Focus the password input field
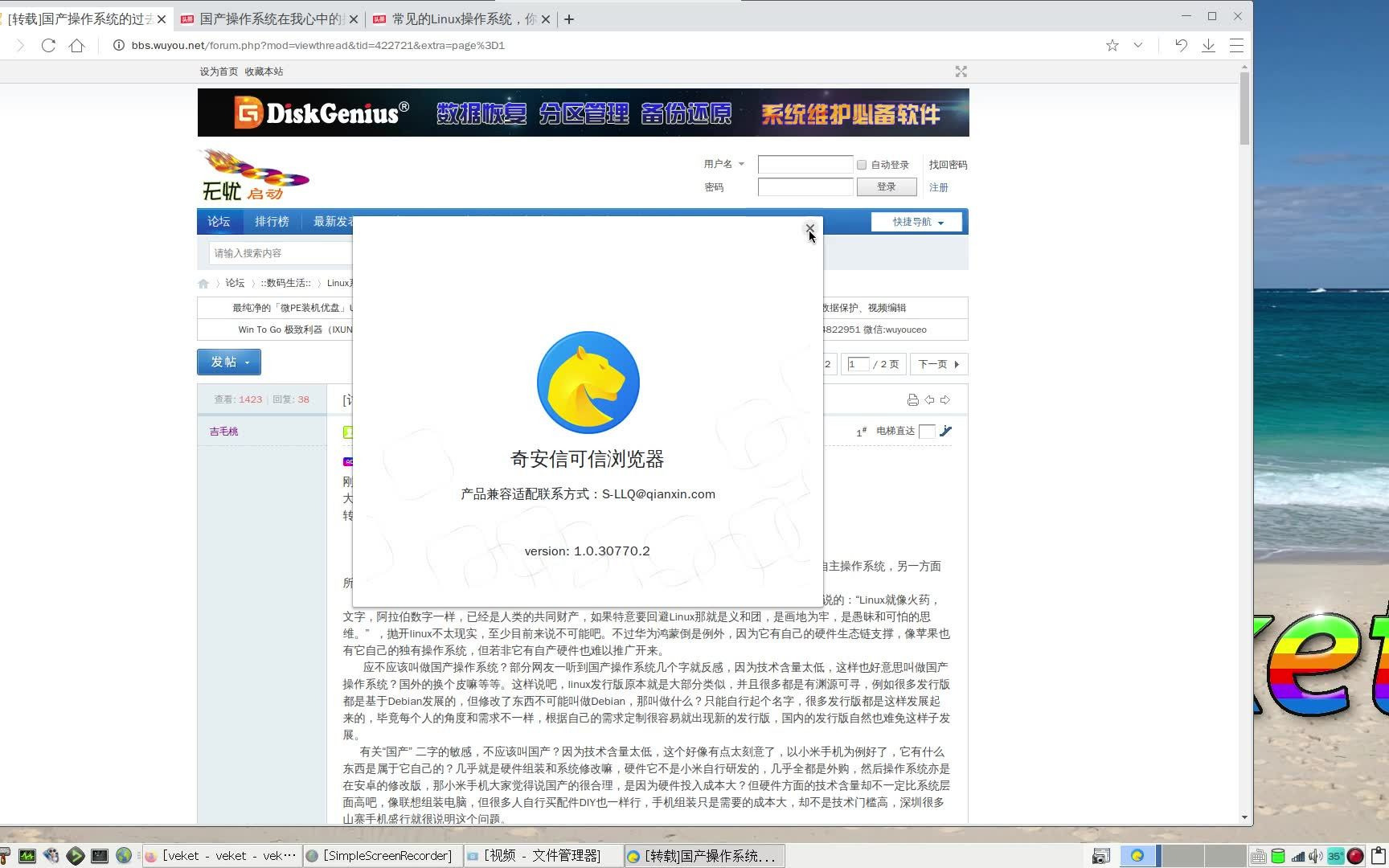 pyautogui.click(x=805, y=187)
